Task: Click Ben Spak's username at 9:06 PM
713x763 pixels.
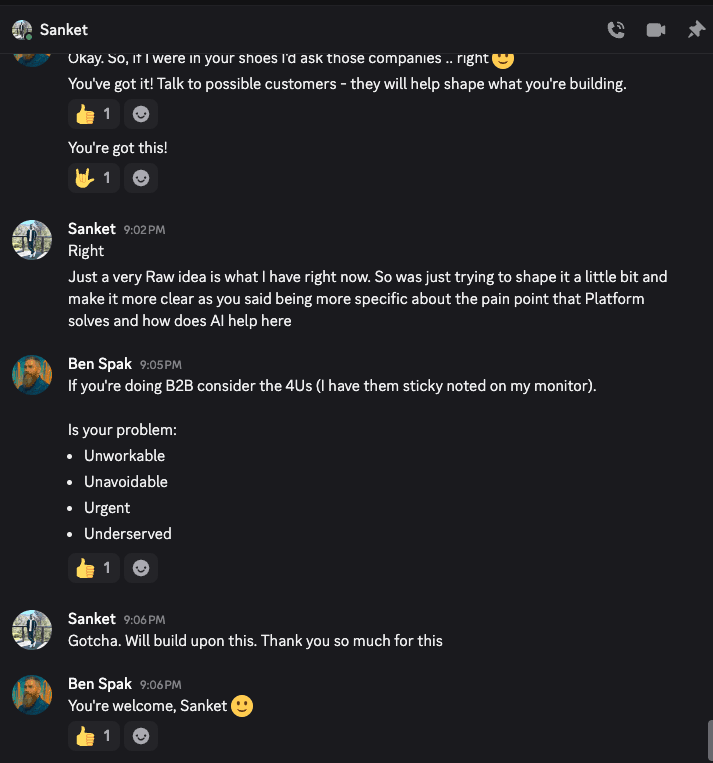Action: 100,684
